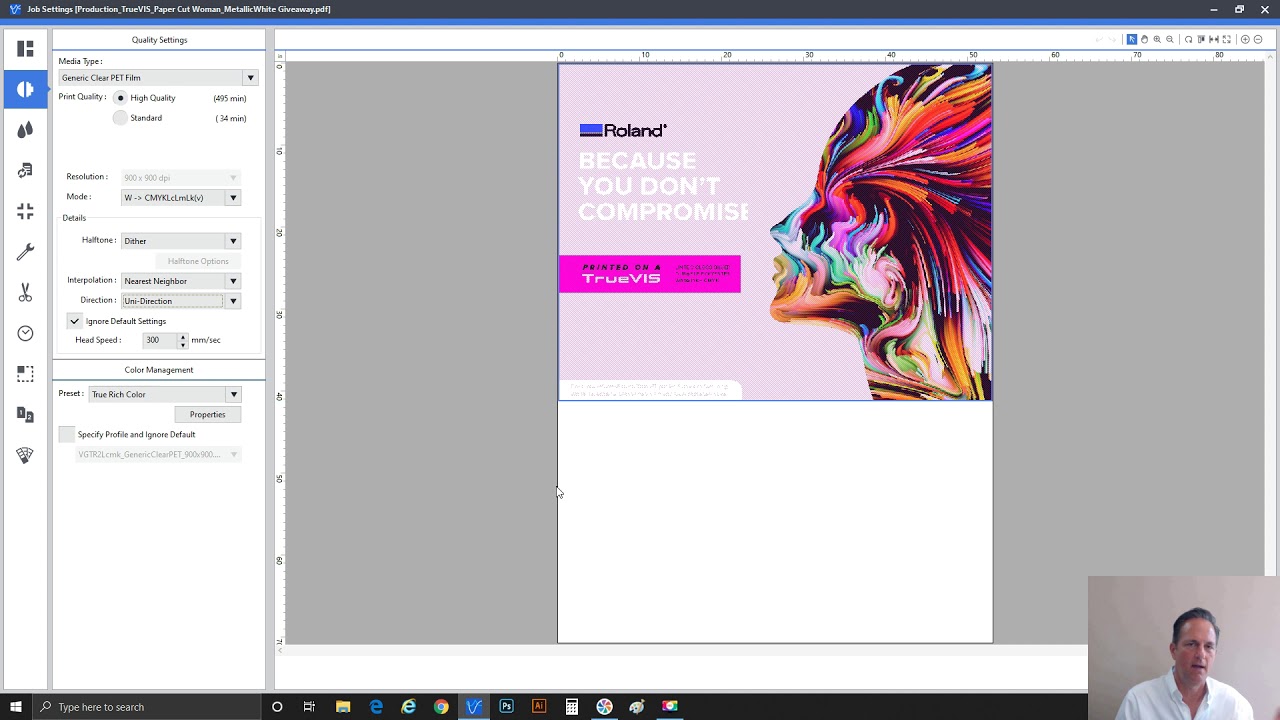The image size is (1280, 720).
Task: Open Cortana circle on the taskbar
Action: click(277, 707)
